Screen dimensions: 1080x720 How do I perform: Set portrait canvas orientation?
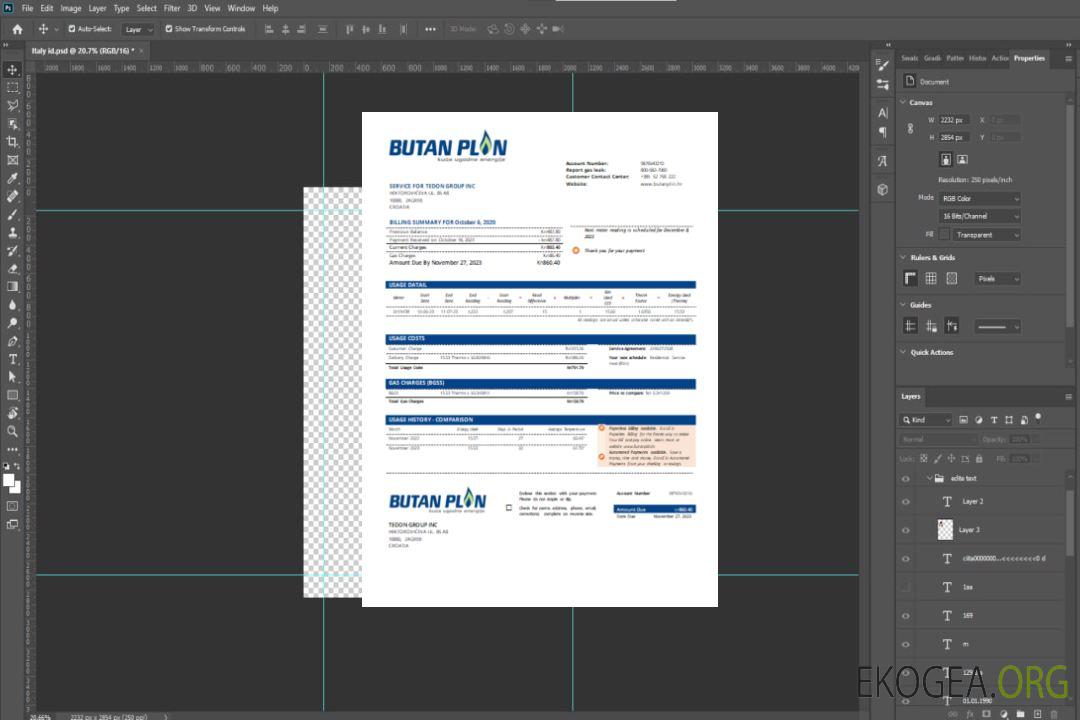[946, 160]
